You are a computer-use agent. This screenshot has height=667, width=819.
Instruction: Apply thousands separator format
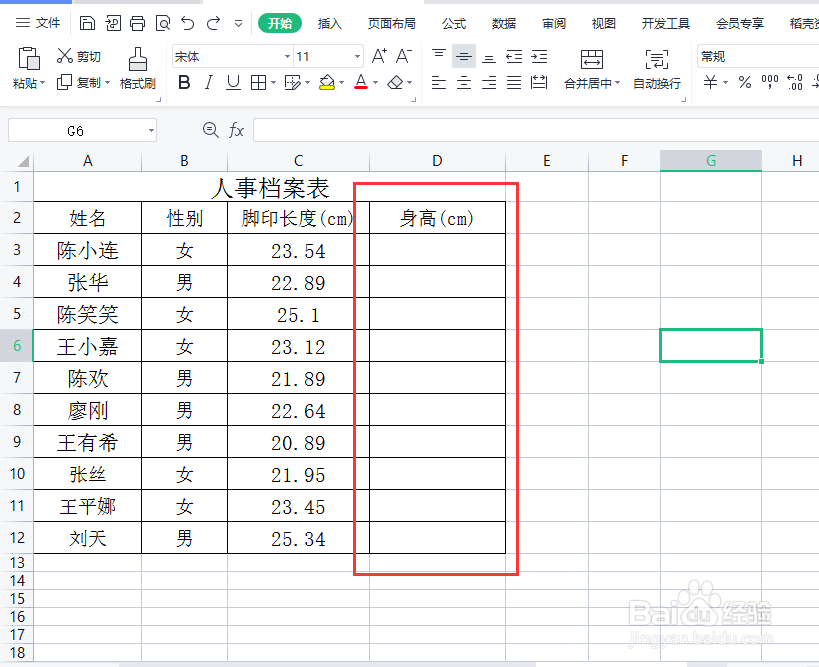point(770,82)
